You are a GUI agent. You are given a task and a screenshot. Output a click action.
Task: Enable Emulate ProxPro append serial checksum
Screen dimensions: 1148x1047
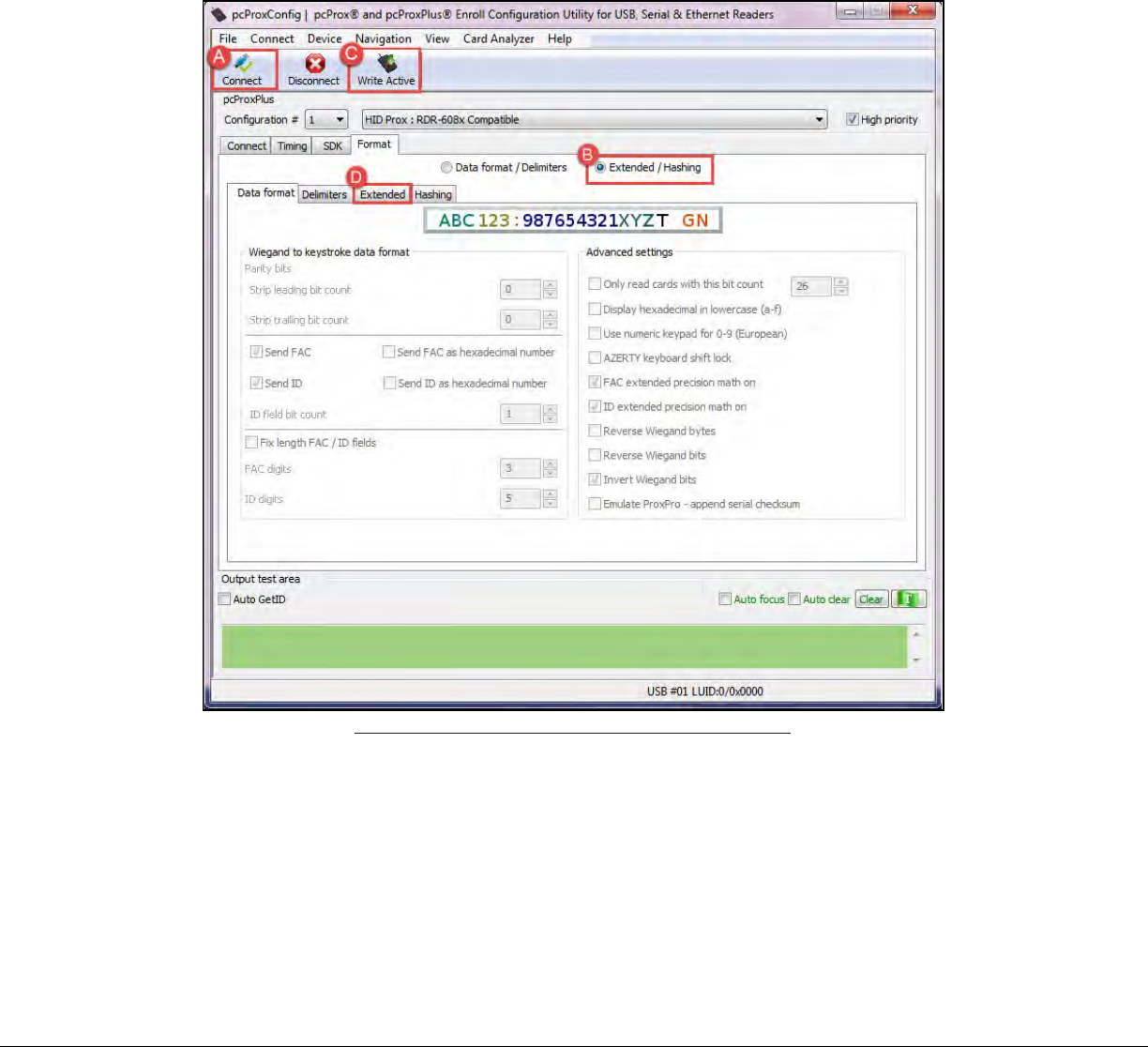595,505
